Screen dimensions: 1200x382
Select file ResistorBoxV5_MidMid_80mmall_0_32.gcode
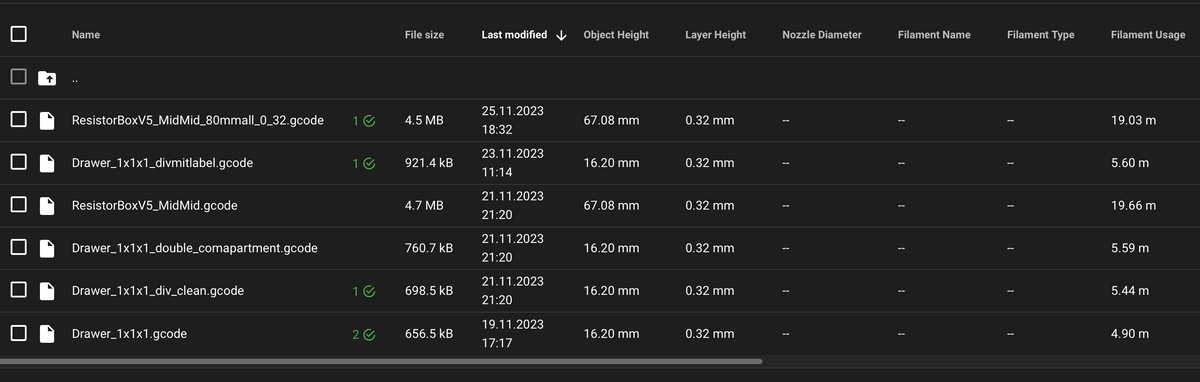coord(198,120)
